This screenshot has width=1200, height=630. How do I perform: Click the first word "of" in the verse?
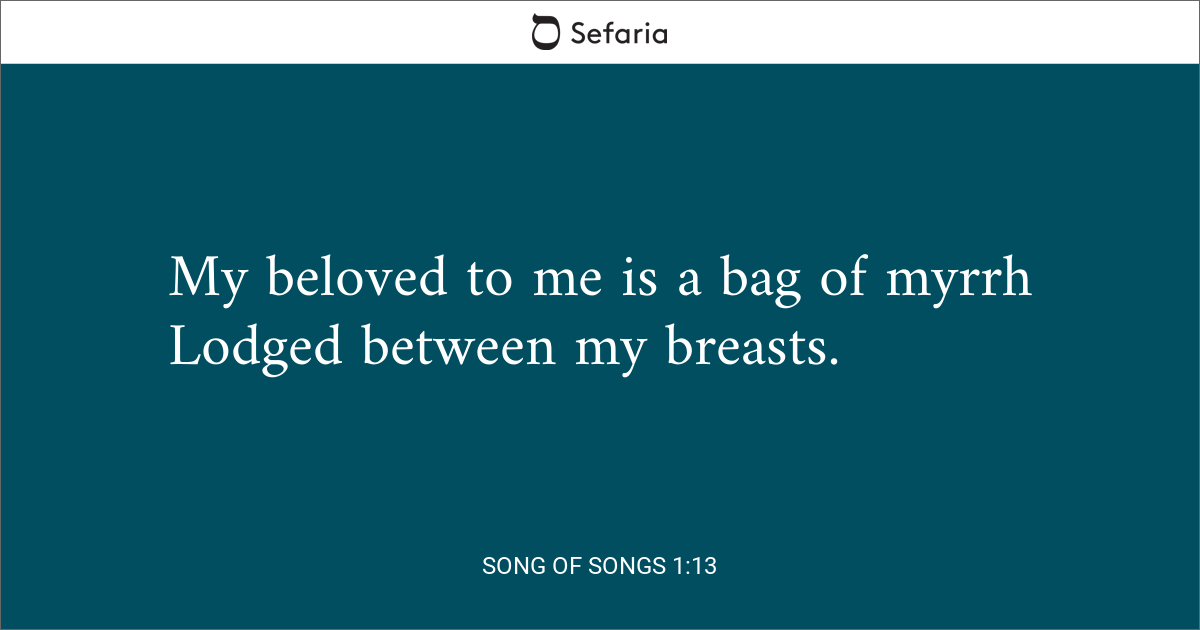842,279
